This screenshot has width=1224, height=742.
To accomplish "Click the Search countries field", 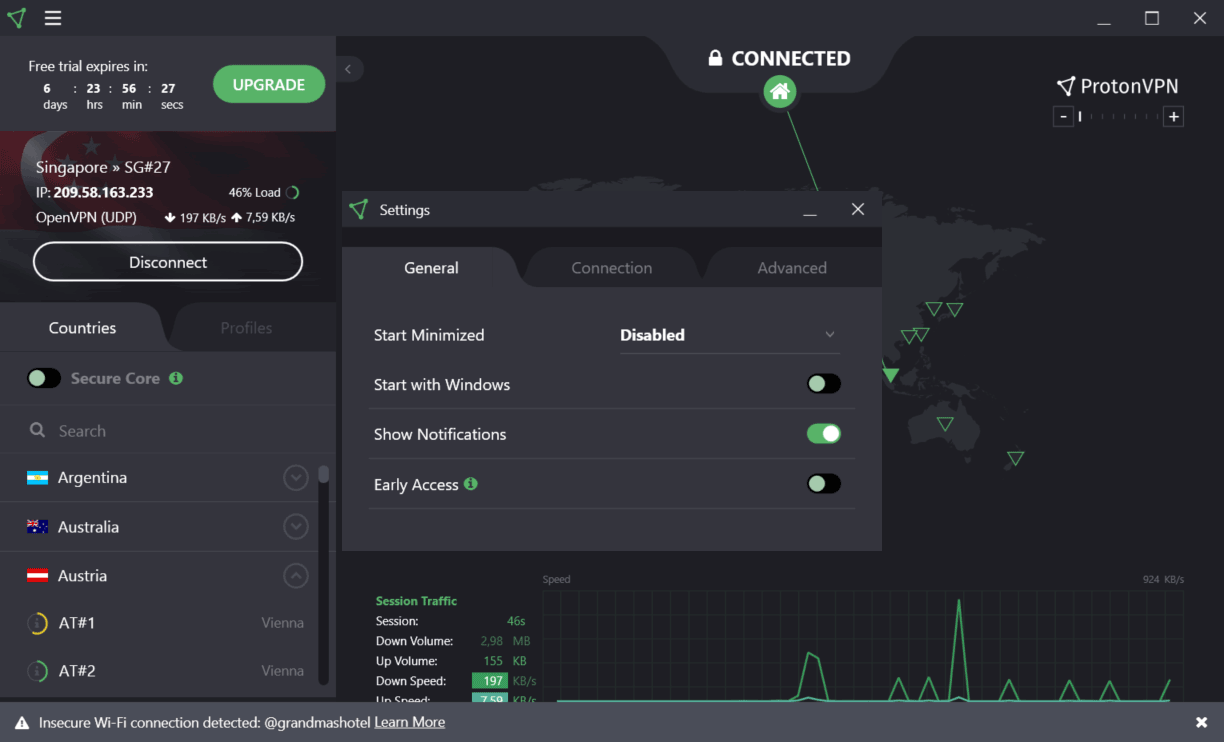I will click(x=170, y=431).
